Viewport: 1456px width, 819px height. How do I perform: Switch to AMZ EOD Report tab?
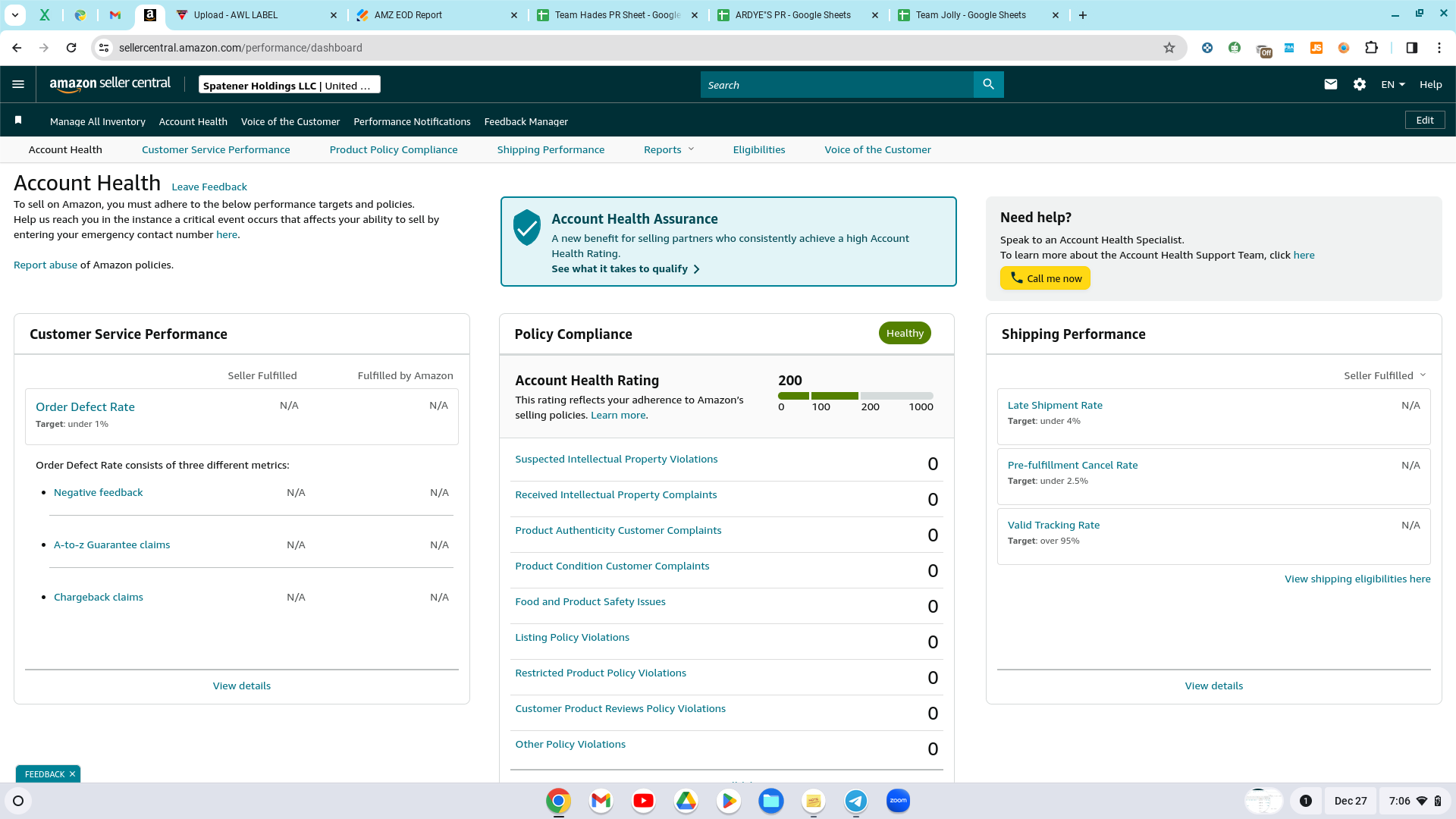click(x=438, y=15)
